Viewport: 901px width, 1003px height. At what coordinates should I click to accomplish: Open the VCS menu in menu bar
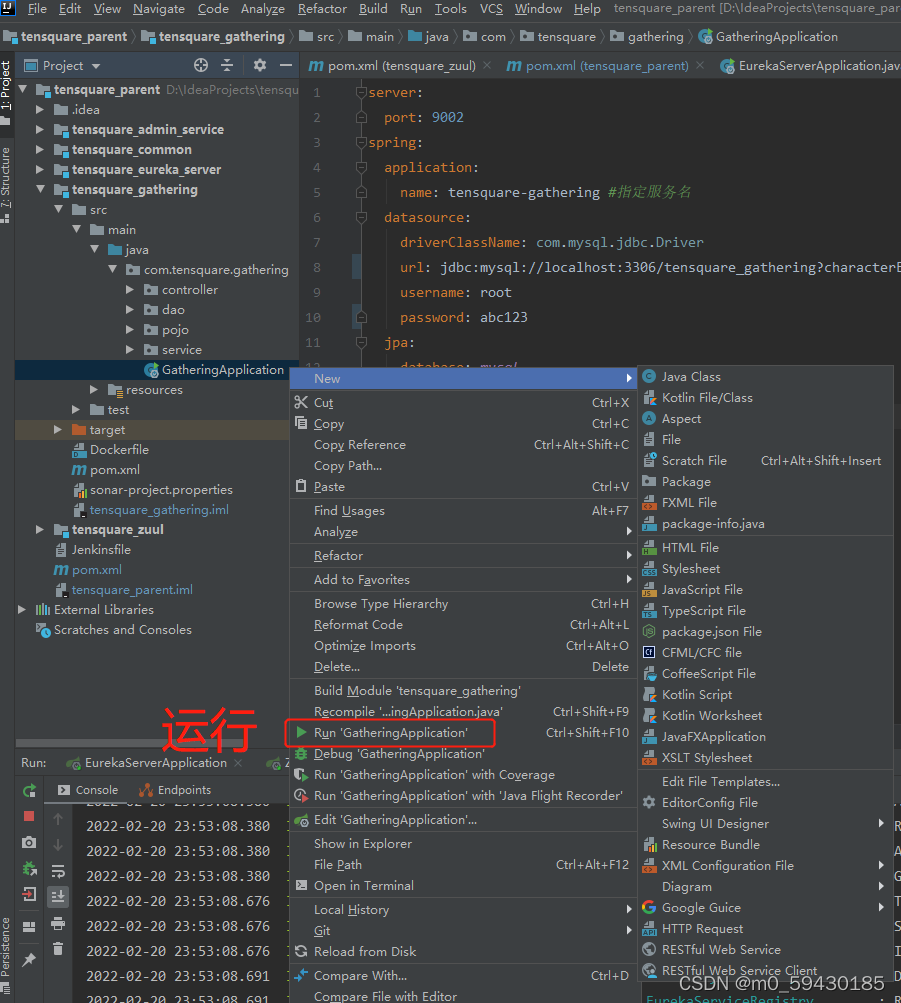tap(490, 9)
